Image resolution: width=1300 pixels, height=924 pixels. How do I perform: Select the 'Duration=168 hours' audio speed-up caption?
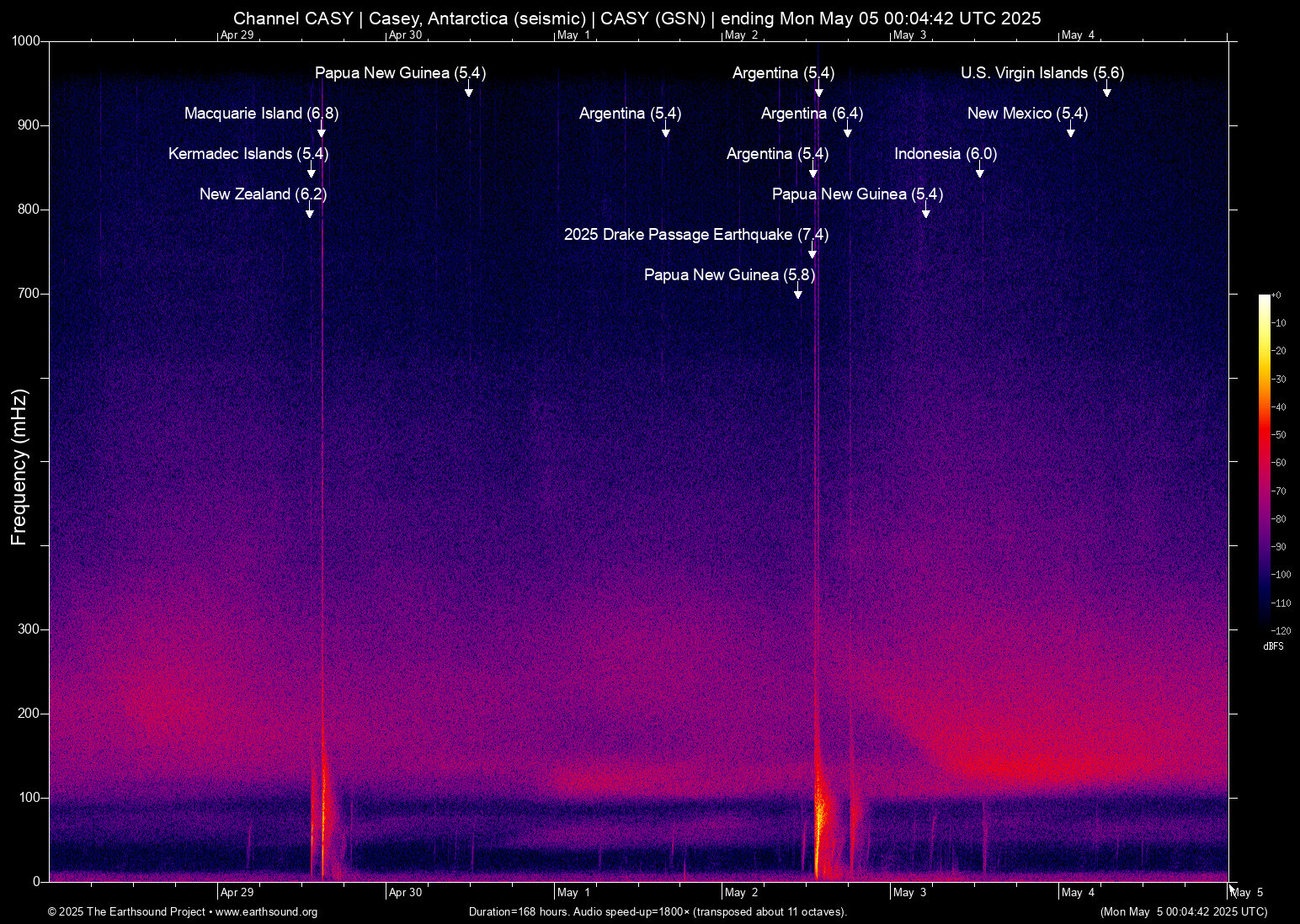click(658, 912)
